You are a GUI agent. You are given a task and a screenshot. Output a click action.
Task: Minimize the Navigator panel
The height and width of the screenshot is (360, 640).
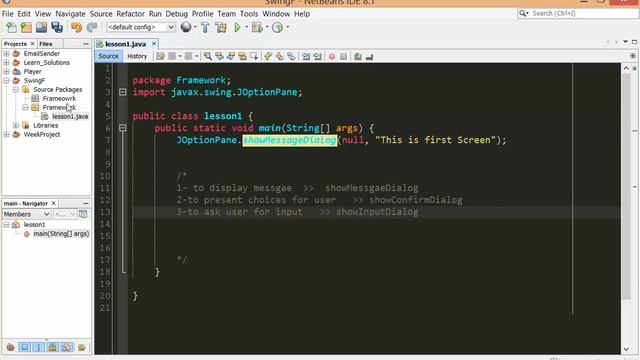pyautogui.click(x=86, y=203)
